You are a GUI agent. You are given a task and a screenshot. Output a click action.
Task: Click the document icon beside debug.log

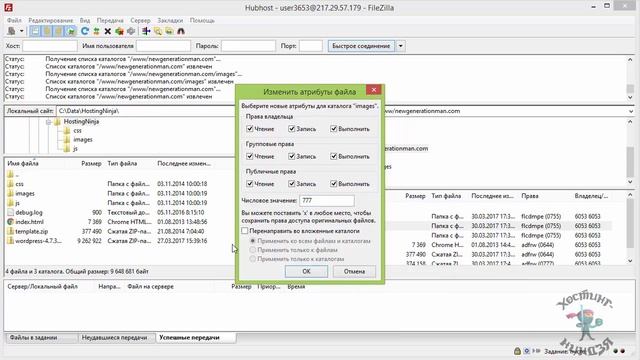coord(11,212)
